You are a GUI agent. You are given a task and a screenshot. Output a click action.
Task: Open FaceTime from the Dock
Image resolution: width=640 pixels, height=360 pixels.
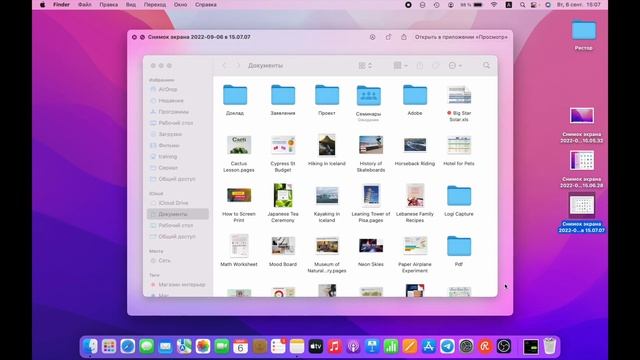[x=222, y=347]
